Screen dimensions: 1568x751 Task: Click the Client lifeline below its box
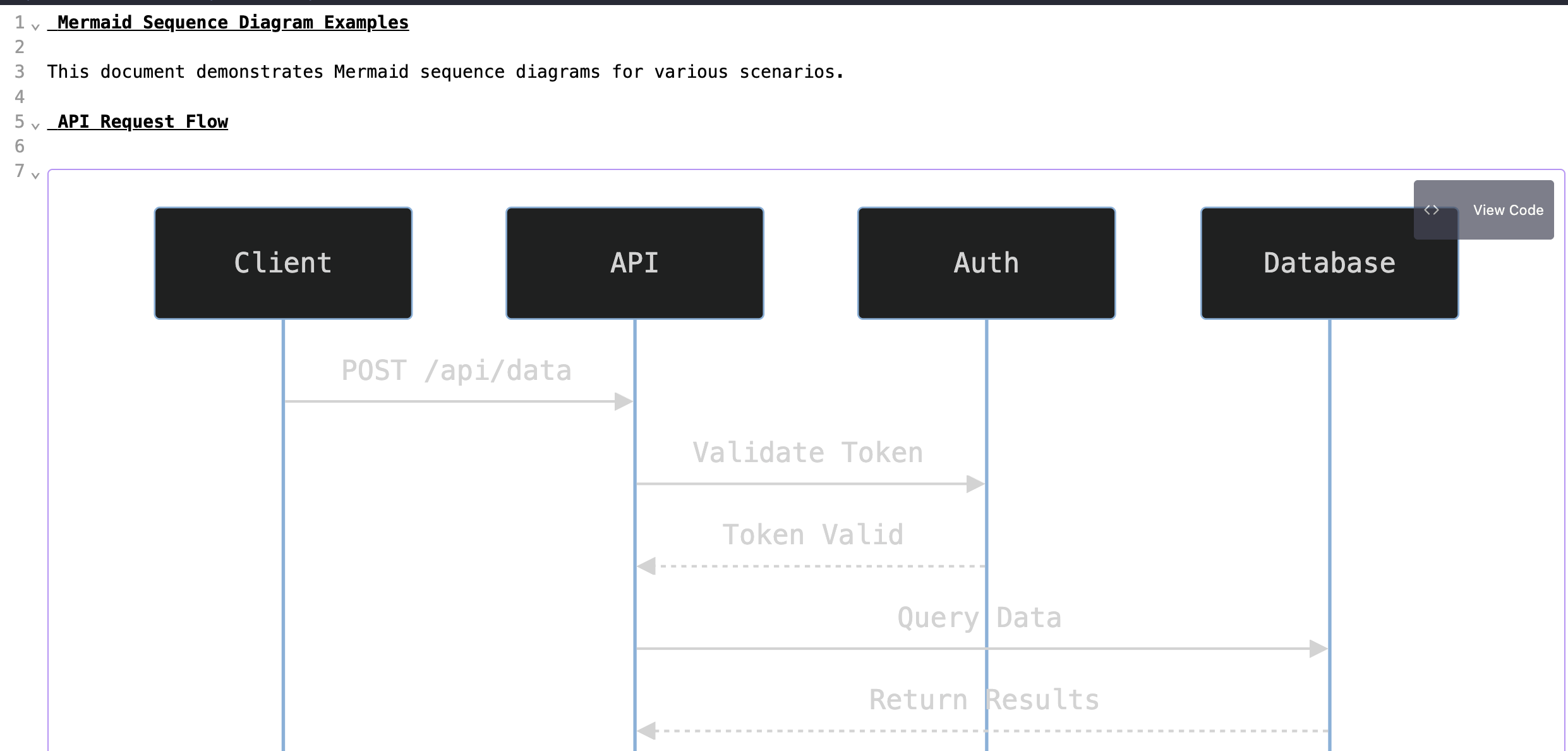click(x=282, y=506)
